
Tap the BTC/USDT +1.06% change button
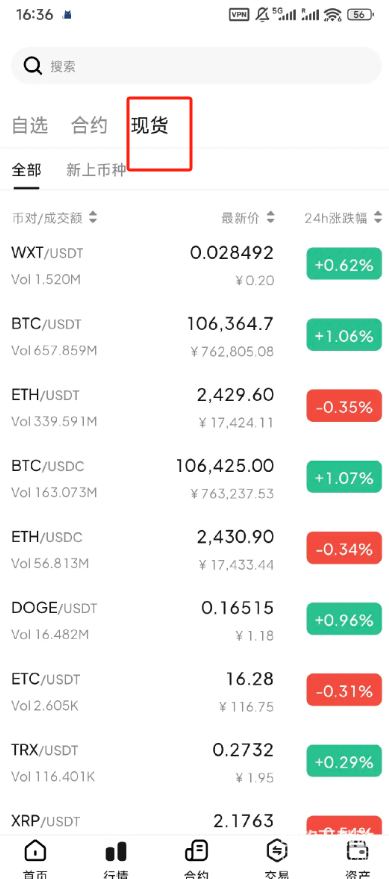(344, 336)
